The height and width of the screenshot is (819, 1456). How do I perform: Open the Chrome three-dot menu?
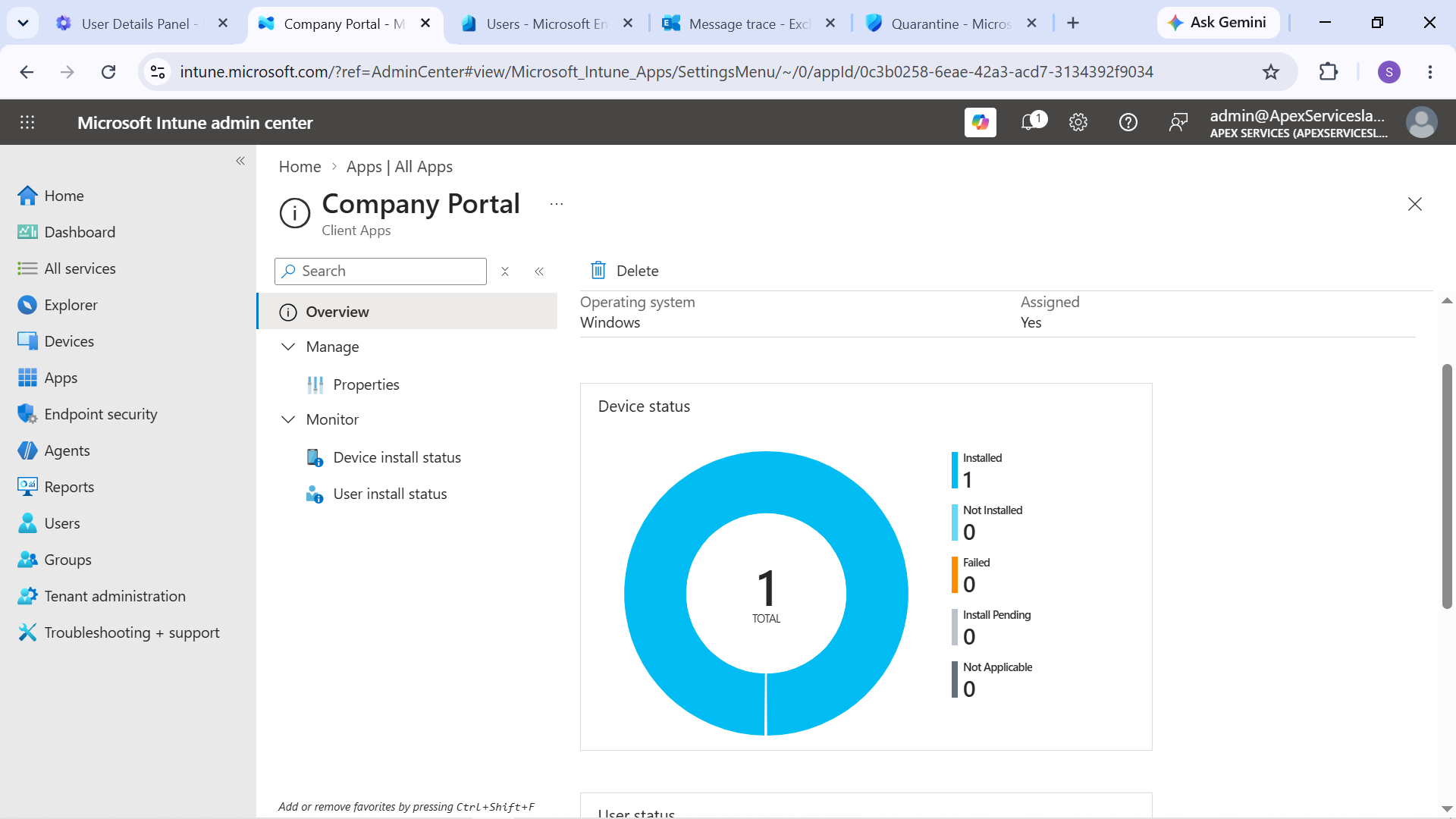click(1430, 72)
